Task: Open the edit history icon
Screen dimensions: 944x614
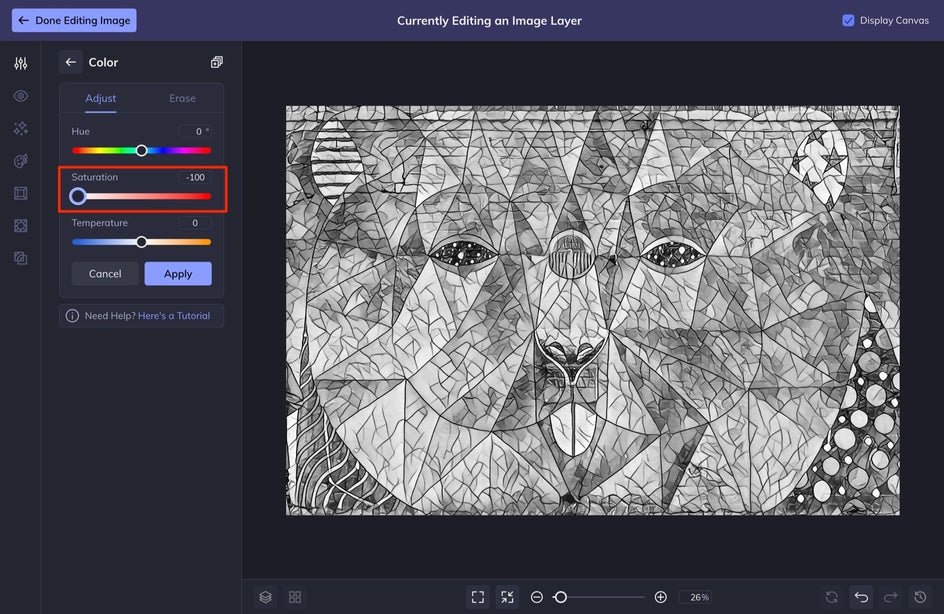Action: click(920, 597)
